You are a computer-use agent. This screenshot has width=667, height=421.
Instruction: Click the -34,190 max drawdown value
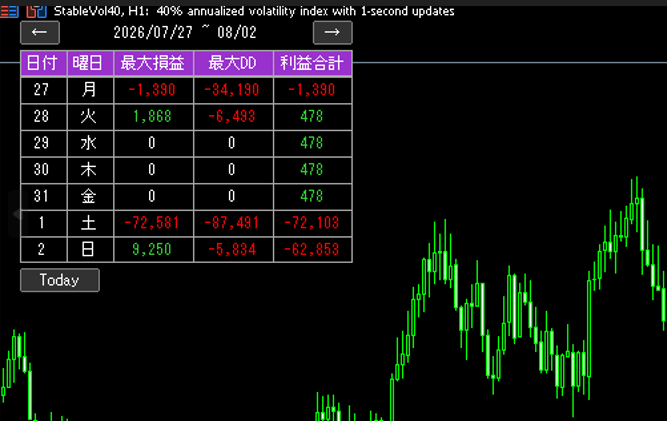(x=232, y=90)
